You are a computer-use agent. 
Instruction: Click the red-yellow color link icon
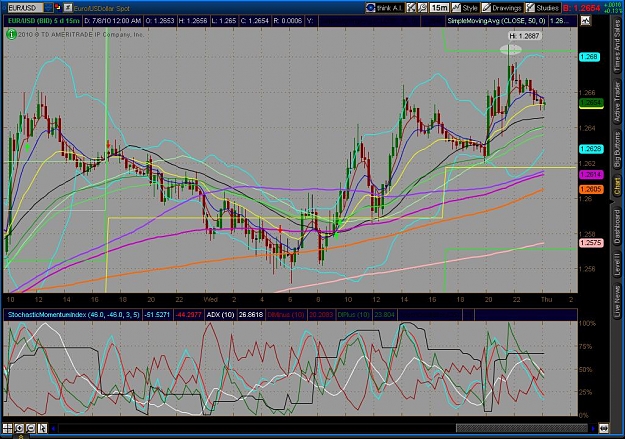point(58,7)
